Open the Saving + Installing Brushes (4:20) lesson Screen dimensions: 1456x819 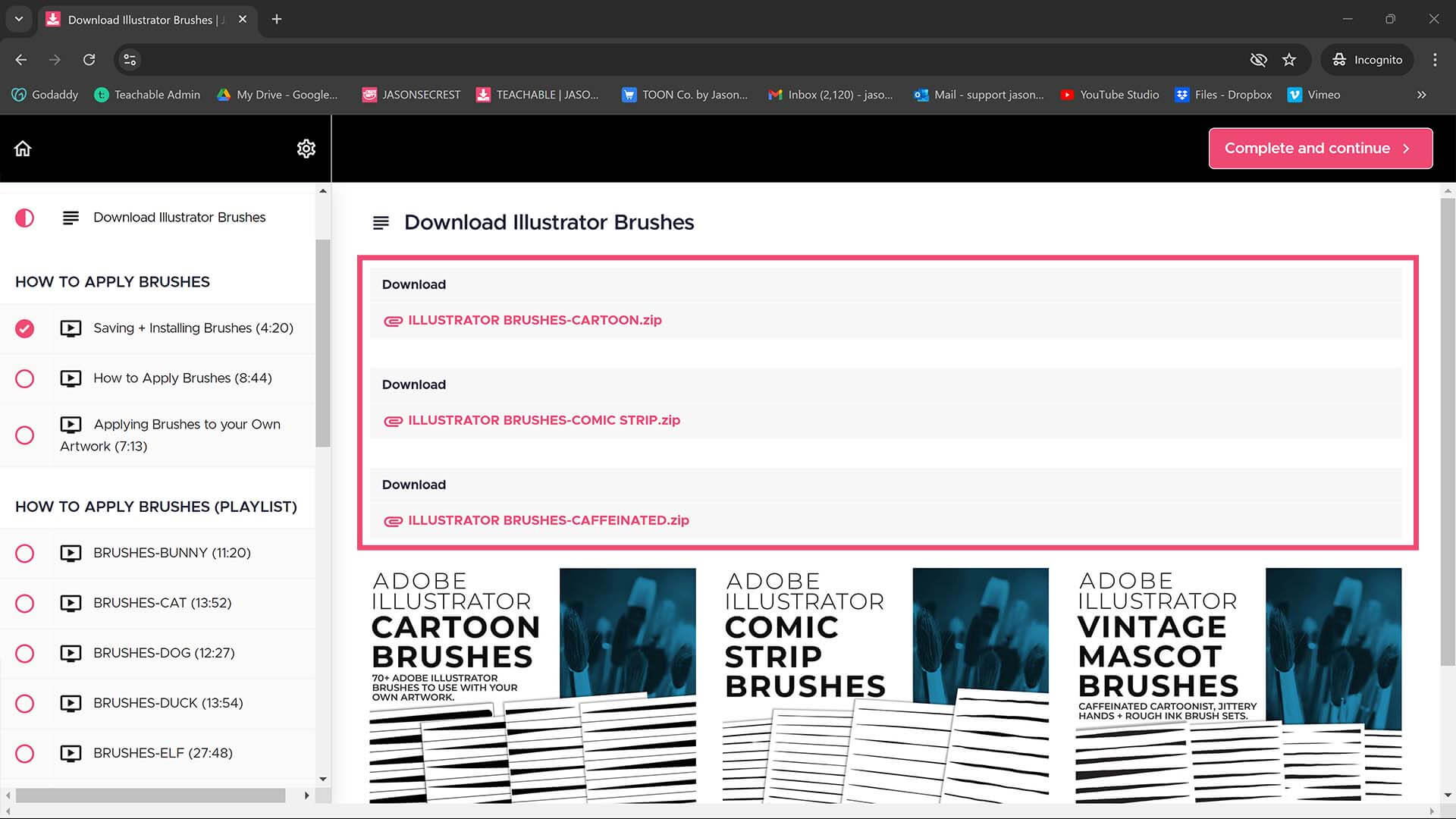[193, 328]
